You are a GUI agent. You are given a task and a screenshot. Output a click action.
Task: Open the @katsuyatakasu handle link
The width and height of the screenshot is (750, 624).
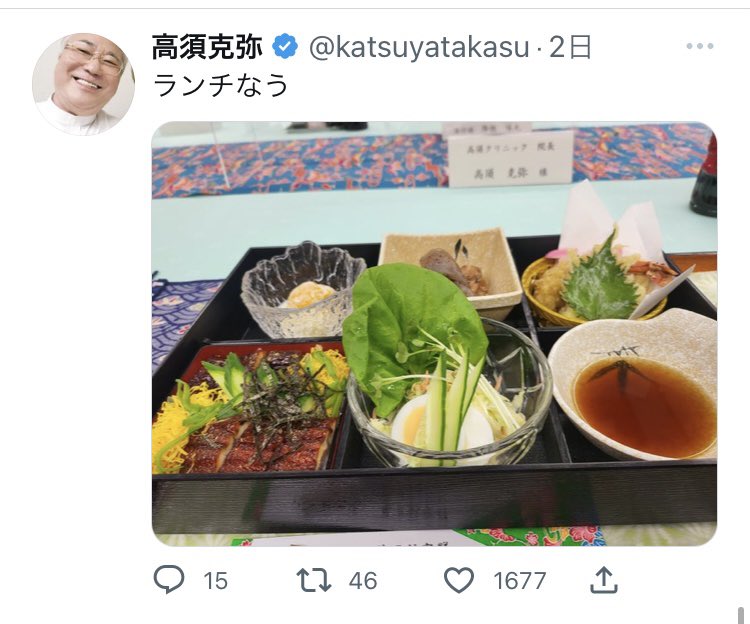419,47
